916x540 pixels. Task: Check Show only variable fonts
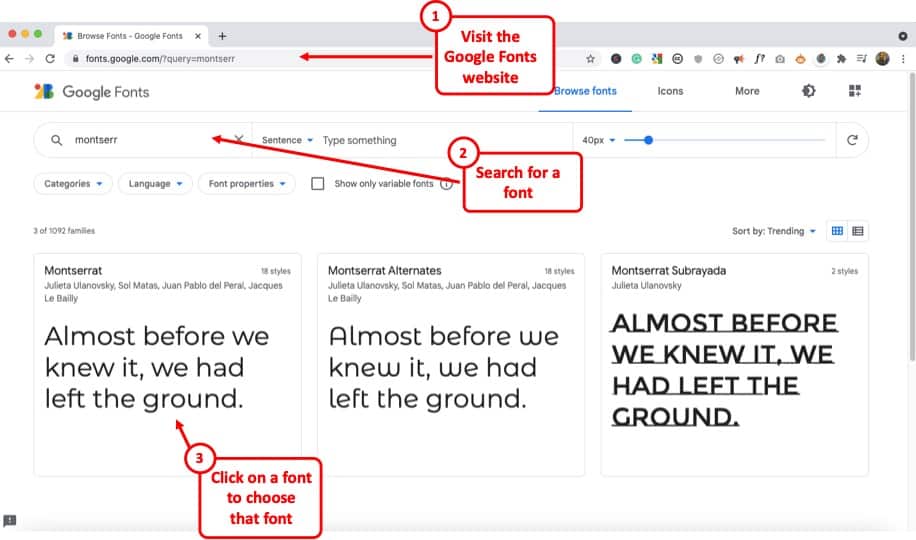tap(318, 184)
